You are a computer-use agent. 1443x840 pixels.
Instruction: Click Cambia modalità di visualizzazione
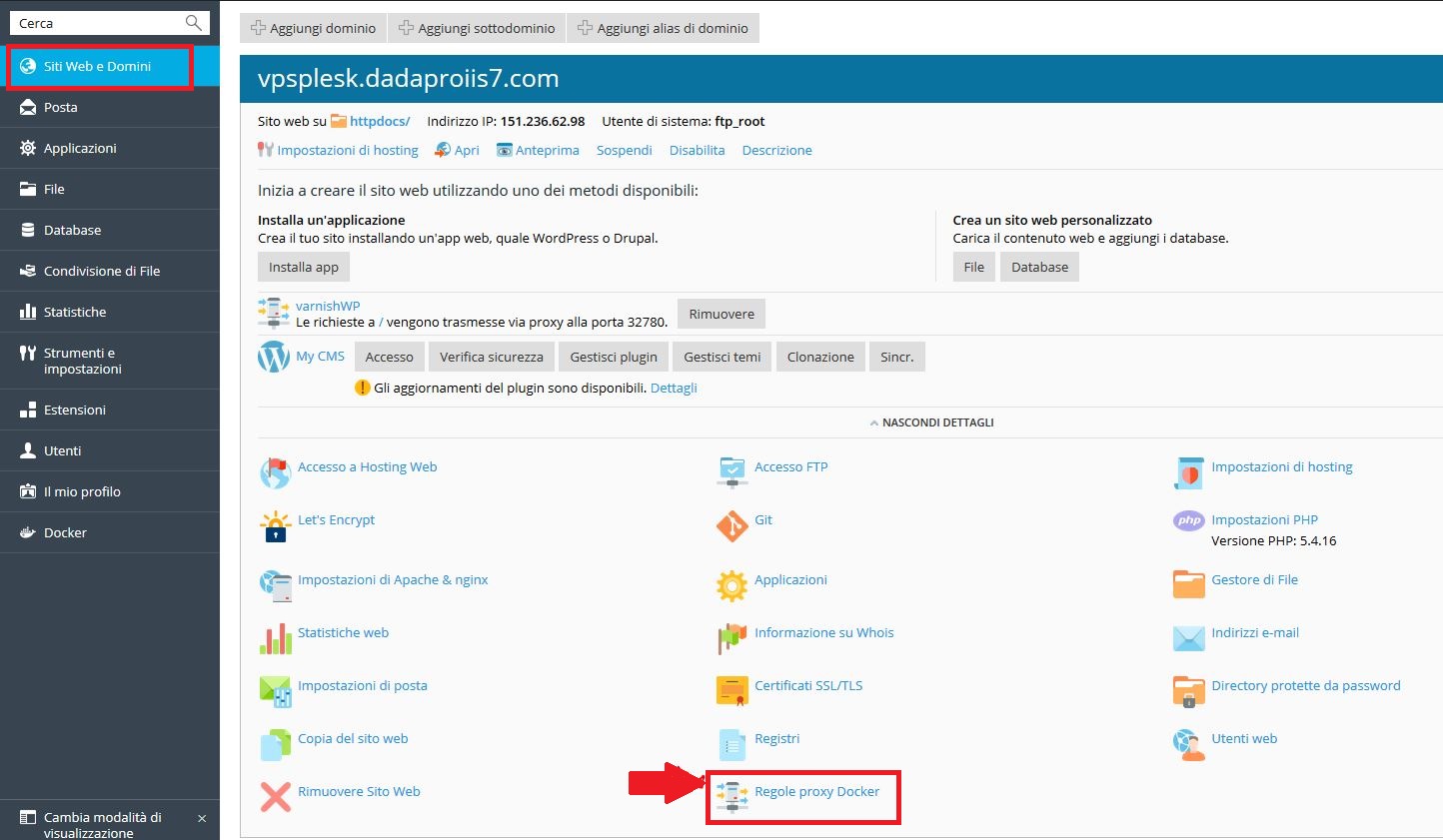[102, 824]
